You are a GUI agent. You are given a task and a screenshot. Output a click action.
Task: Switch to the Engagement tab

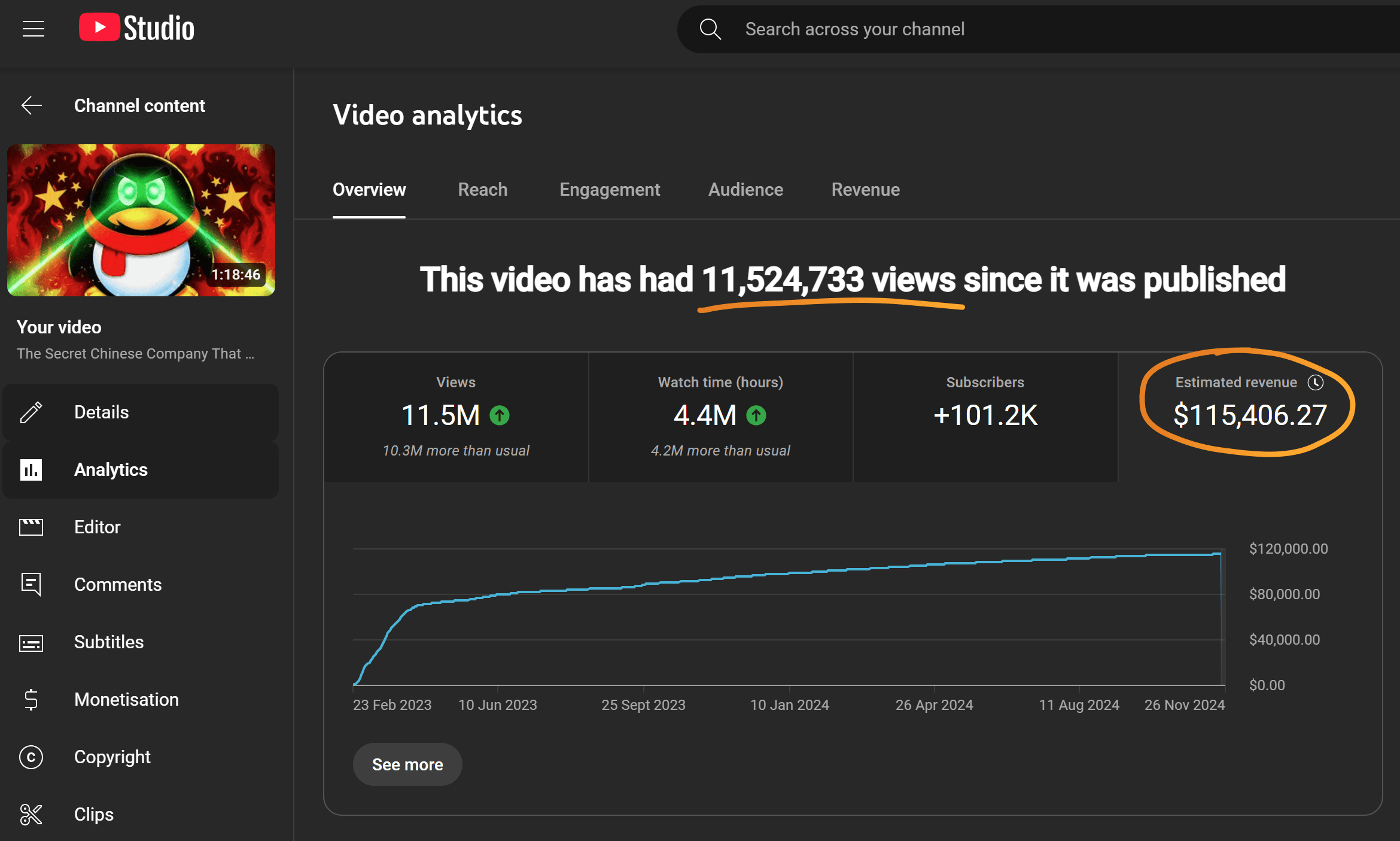point(609,190)
